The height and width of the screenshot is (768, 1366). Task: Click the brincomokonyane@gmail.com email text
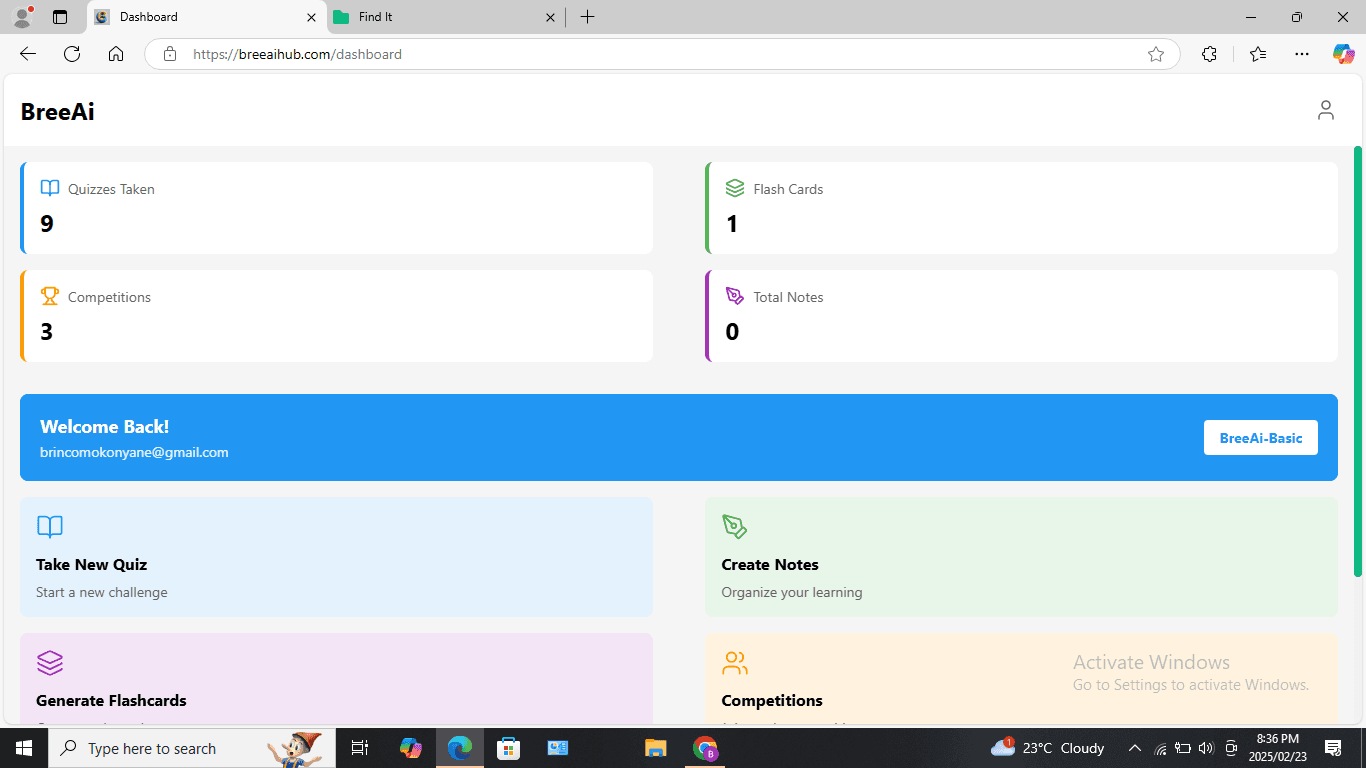134,452
